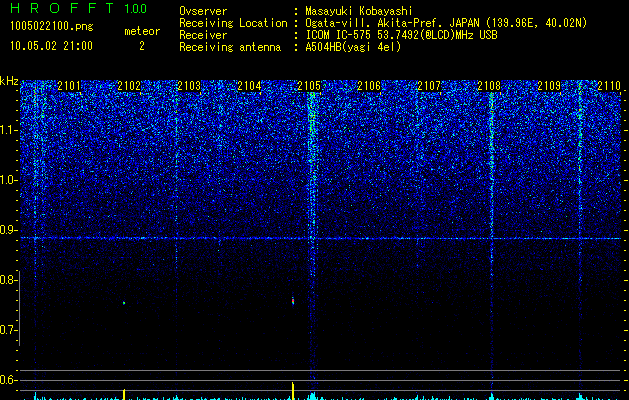Click the A504HB(yagi 4el) antenna text
629x400 pixels.
coord(353,47)
